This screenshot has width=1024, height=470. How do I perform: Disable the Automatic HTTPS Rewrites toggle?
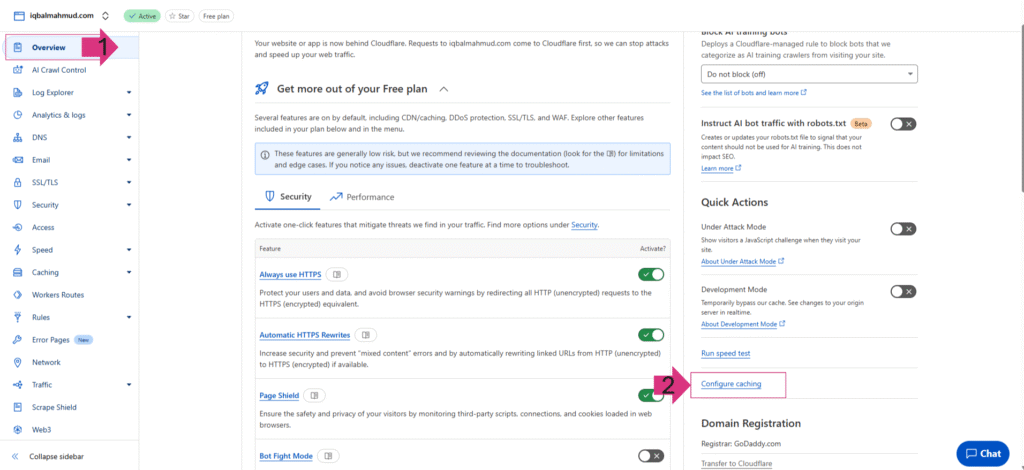click(651, 335)
